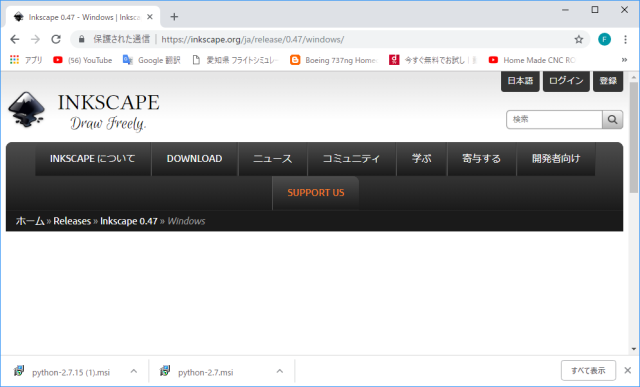The height and width of the screenshot is (387, 640).
Task: Go to Inkscape 0.47 breadcrumb link
Action: (x=129, y=221)
